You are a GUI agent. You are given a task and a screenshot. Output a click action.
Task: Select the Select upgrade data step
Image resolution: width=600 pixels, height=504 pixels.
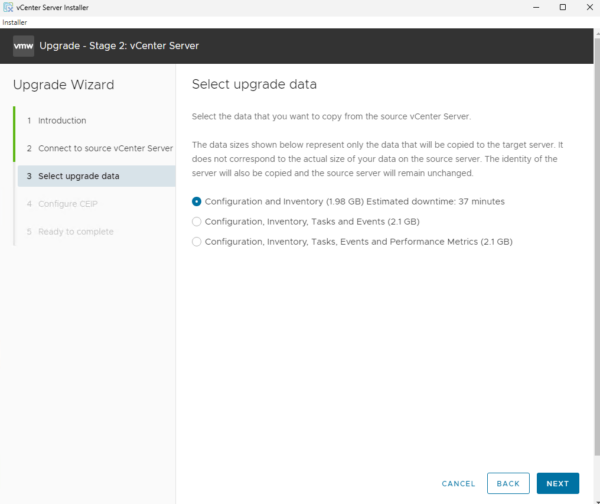96,176
